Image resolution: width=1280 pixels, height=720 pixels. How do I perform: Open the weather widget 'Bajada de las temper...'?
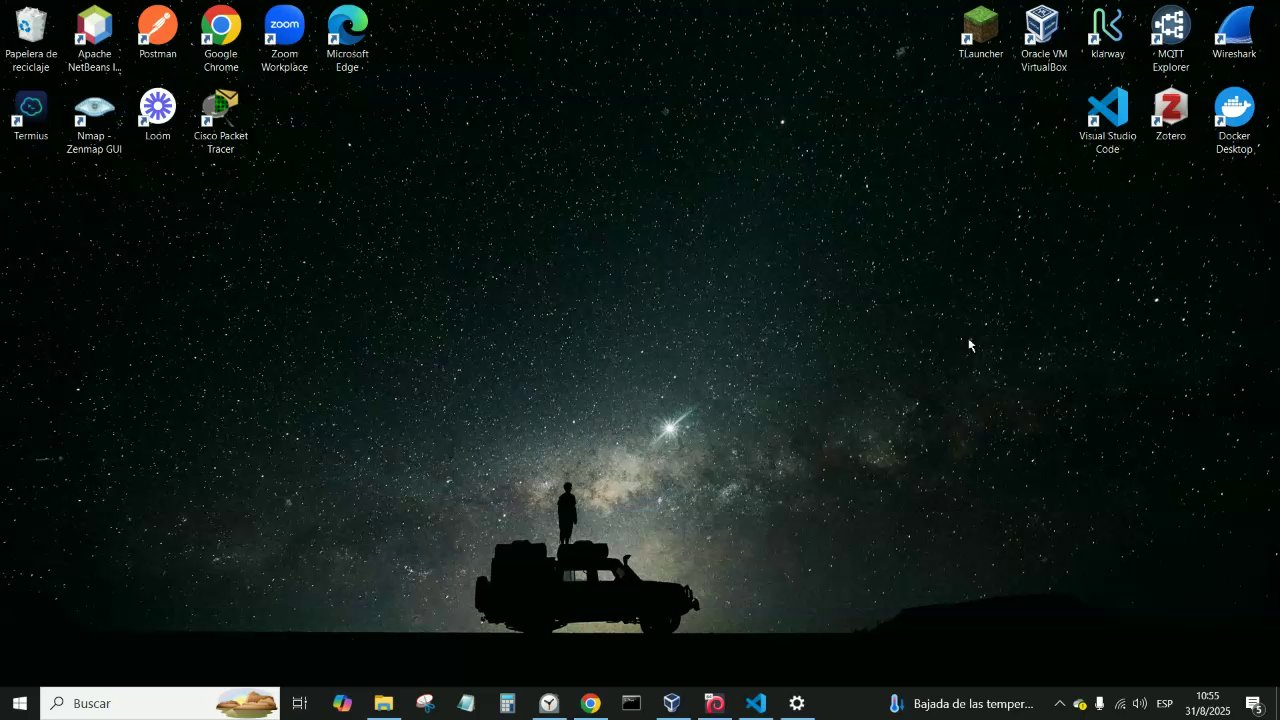click(x=961, y=703)
